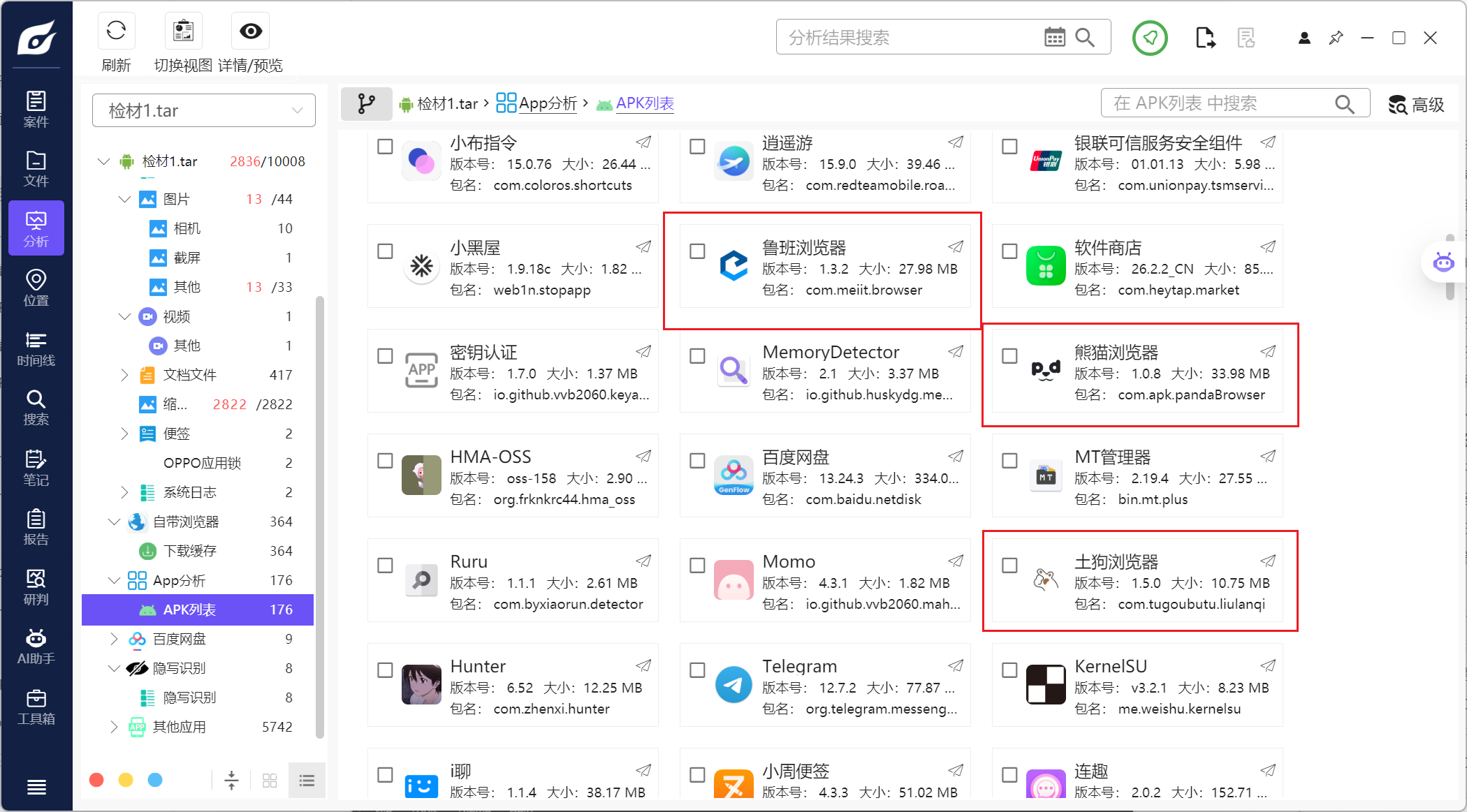Screen dimensions: 1467x812
Task: Open the 笔记 notes sidebar icon
Action: [x=36, y=468]
